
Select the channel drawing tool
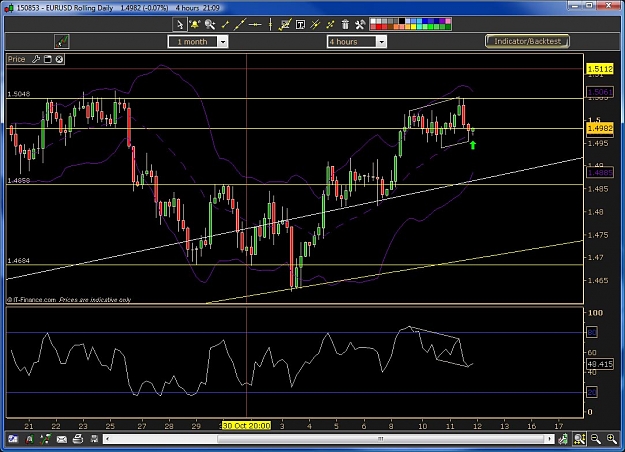click(285, 25)
